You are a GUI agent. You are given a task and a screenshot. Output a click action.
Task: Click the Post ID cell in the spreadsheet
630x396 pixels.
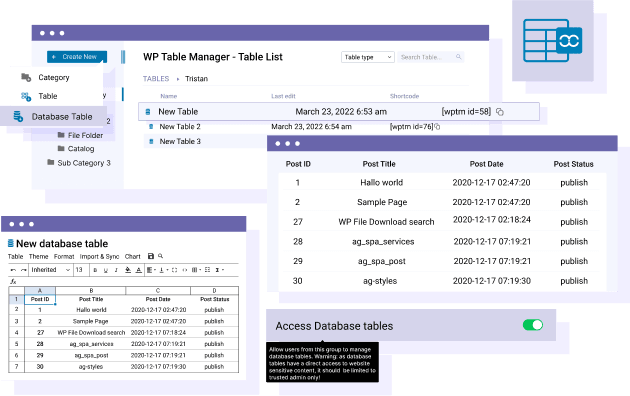(40, 299)
